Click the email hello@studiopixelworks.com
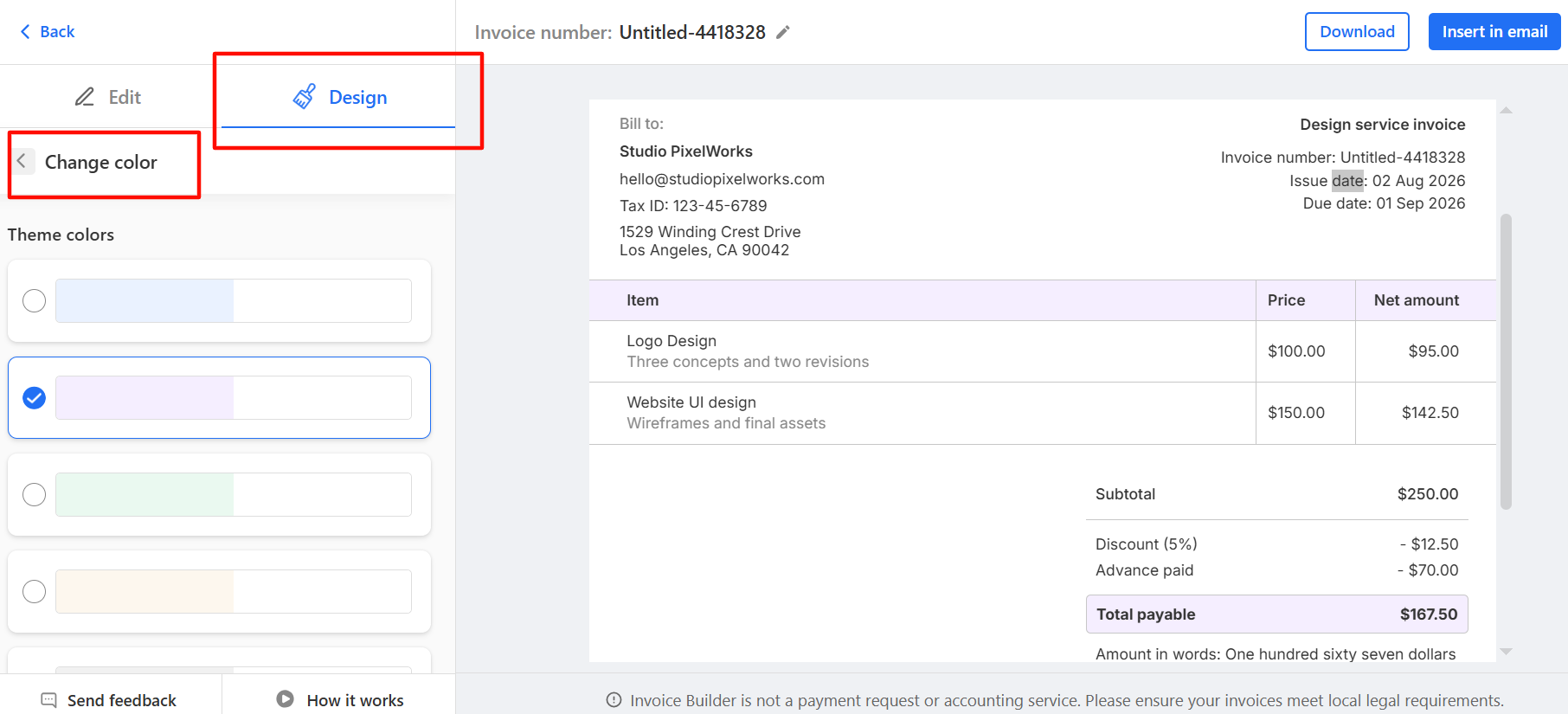 click(722, 179)
